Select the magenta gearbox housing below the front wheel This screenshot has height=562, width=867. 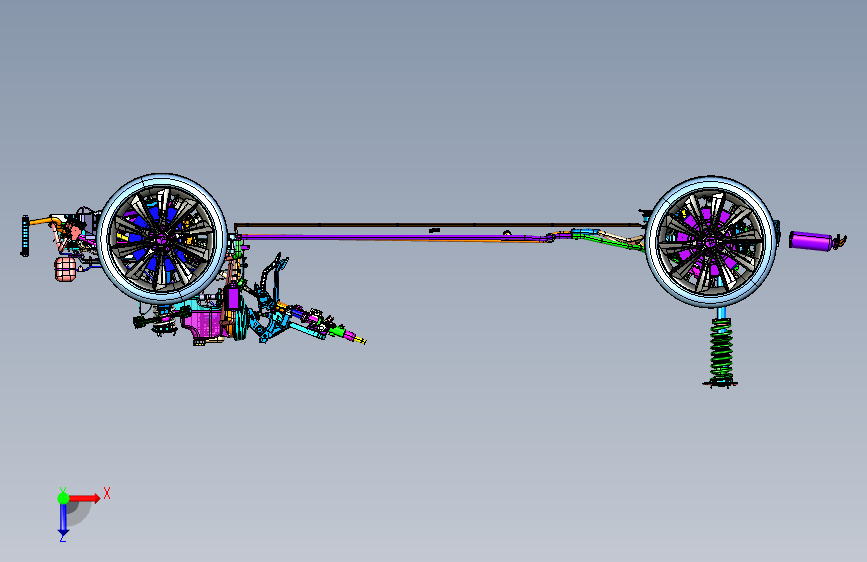click(x=204, y=324)
